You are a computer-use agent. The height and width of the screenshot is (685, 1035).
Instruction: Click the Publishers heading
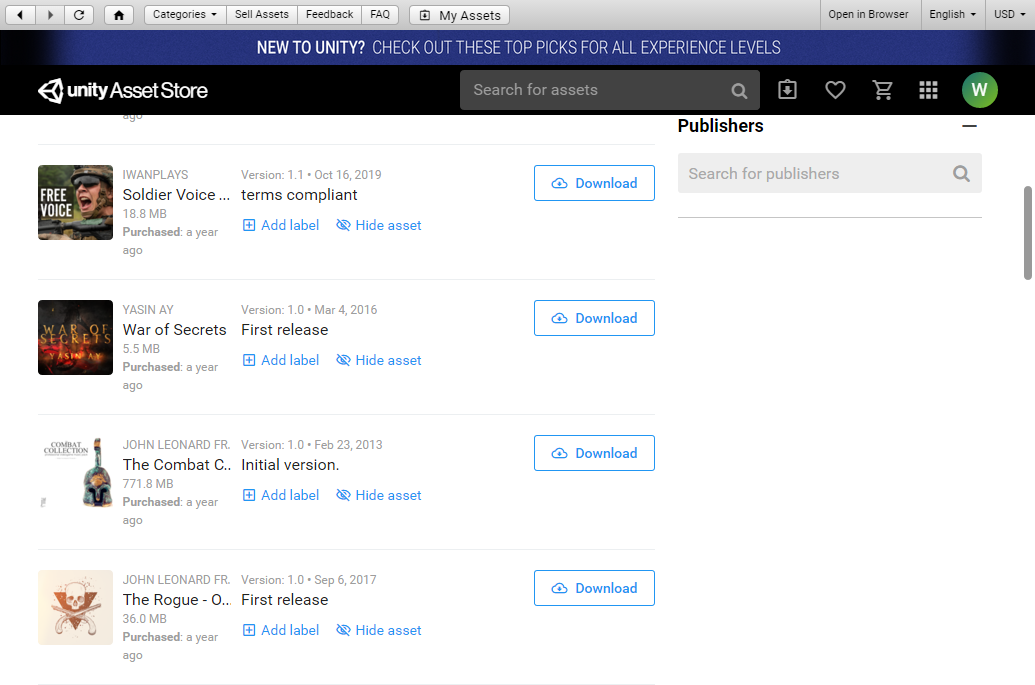[x=720, y=126]
